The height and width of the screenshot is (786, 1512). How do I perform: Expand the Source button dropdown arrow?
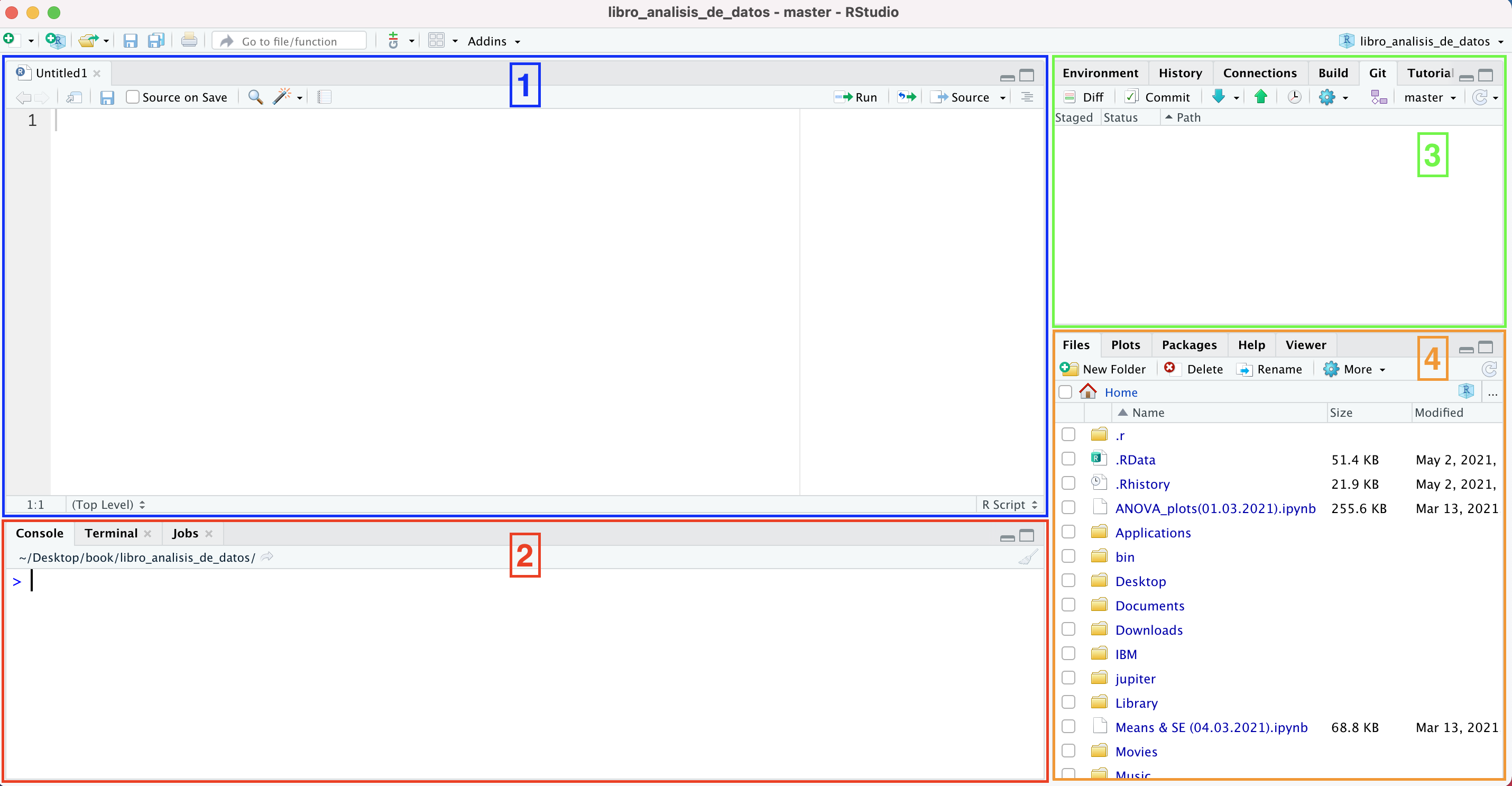coord(1003,97)
